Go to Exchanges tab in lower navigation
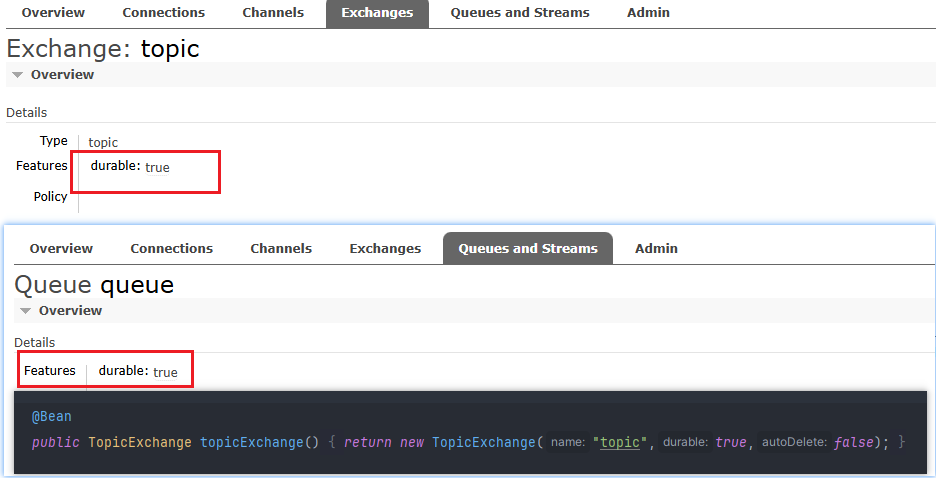Screen dimensions: 936x478 click(x=385, y=248)
